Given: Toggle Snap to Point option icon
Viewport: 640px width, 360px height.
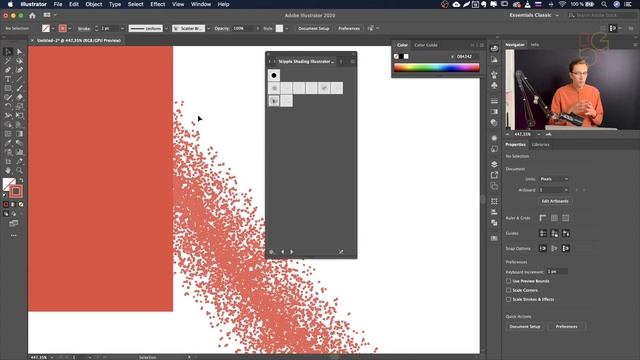Looking at the screenshot, I should 543,248.
